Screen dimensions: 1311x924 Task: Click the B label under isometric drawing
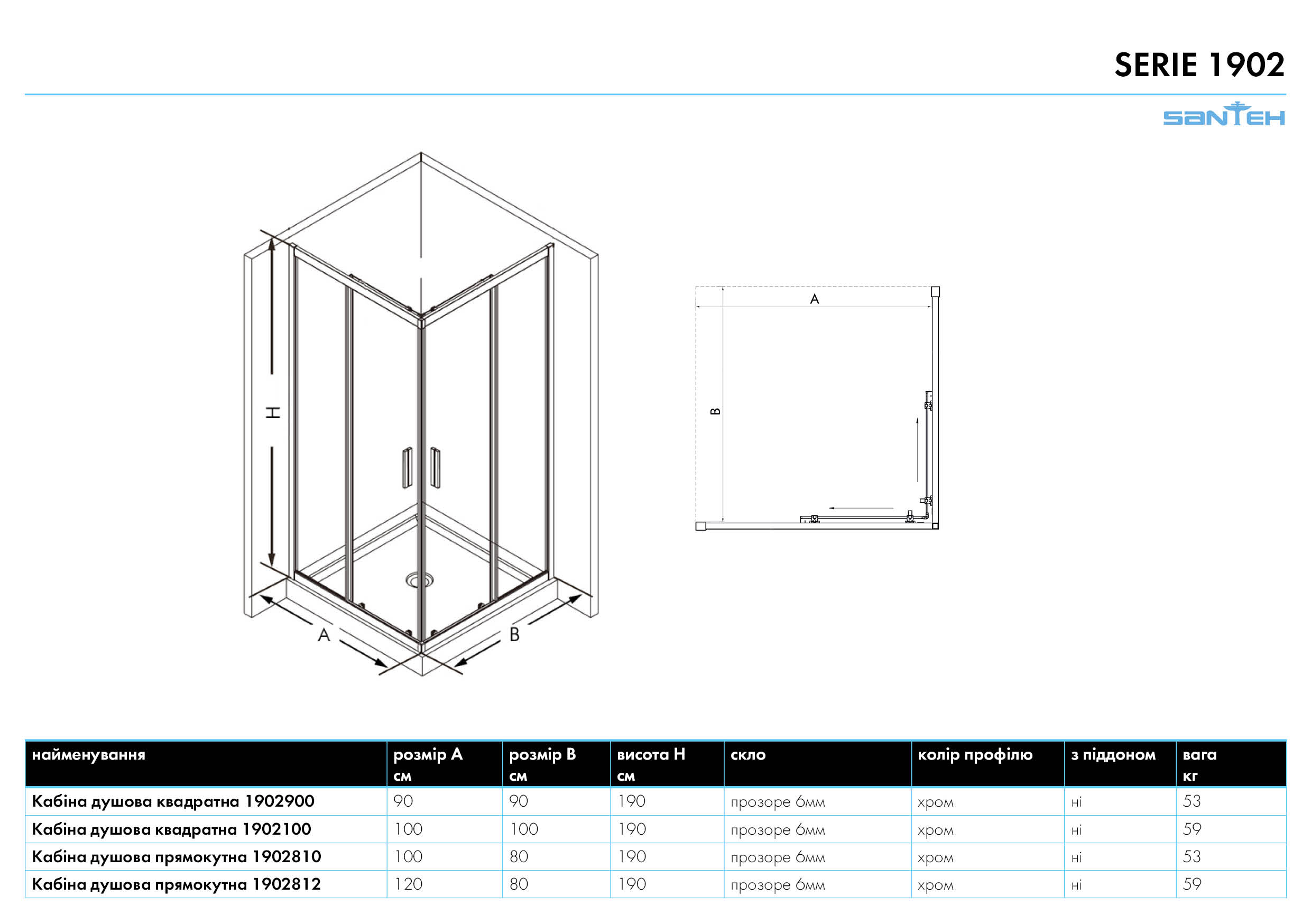(514, 634)
